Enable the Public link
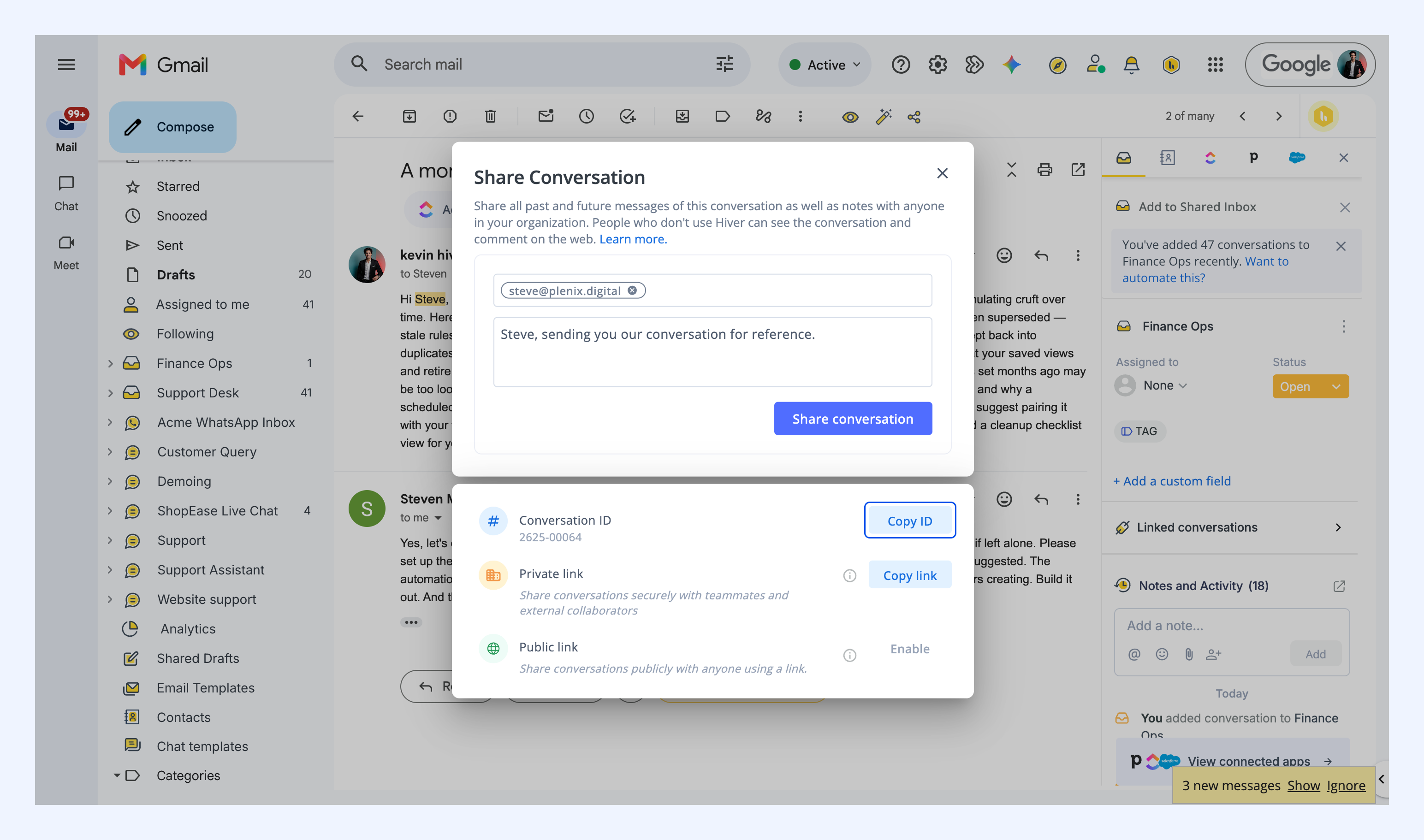Screen dimensions: 1424x840 [910, 649]
